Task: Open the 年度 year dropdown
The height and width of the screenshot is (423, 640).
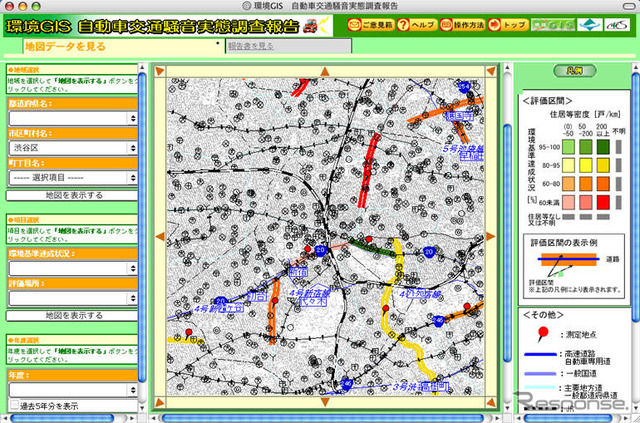Action: coord(73,390)
